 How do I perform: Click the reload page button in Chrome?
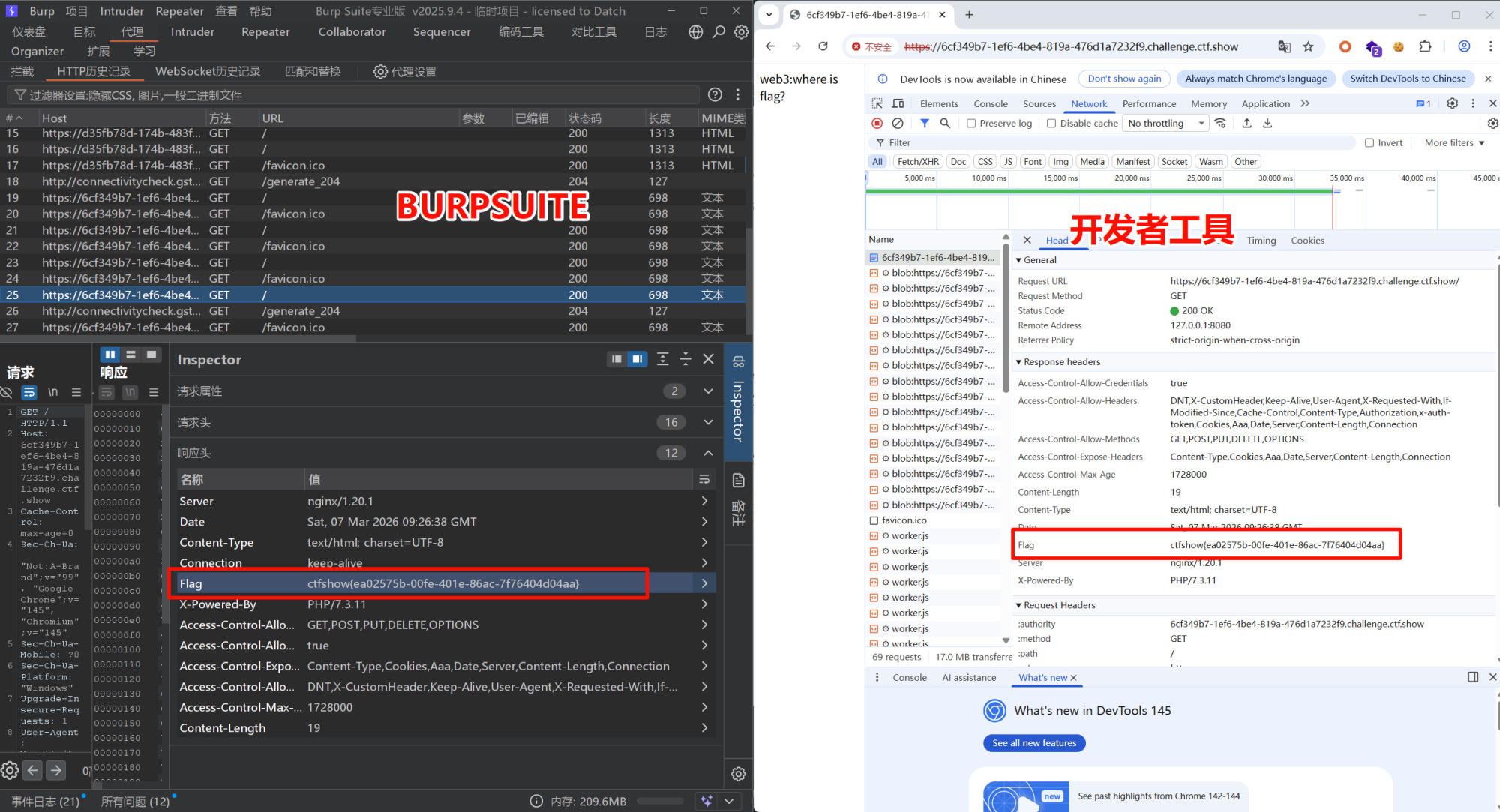(x=823, y=46)
